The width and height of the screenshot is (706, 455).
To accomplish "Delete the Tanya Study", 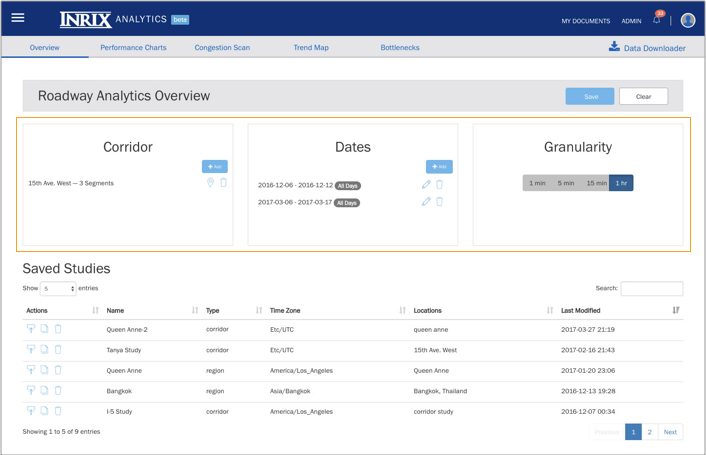I will [58, 349].
